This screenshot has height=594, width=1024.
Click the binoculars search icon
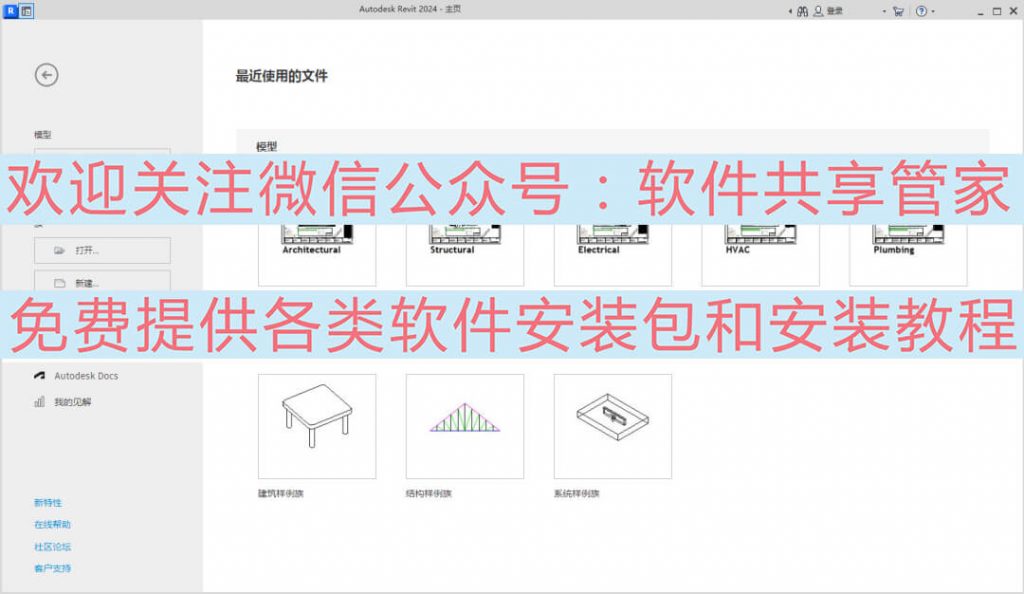point(803,11)
